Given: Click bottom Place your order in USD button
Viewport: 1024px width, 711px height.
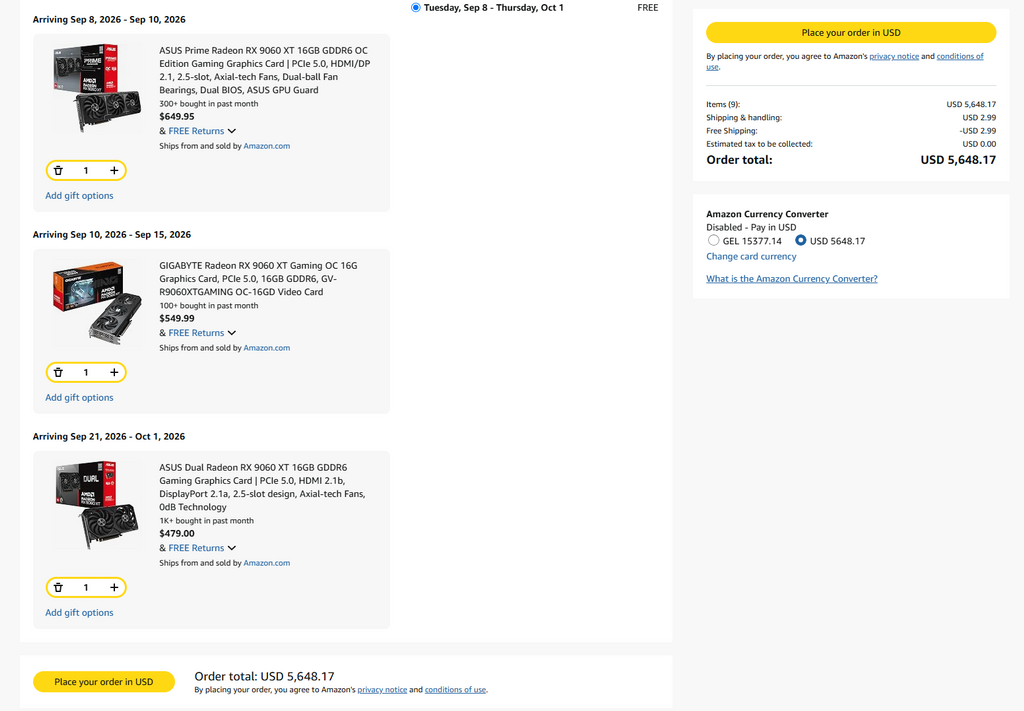Looking at the screenshot, I should 104,682.
